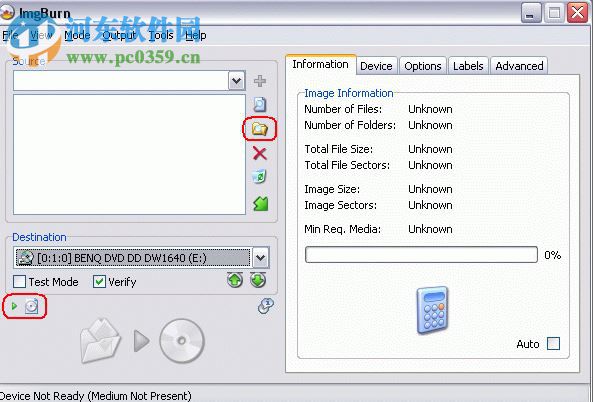Select the Information tab
Image resolution: width=594 pixels, height=402 pixels.
[320, 64]
